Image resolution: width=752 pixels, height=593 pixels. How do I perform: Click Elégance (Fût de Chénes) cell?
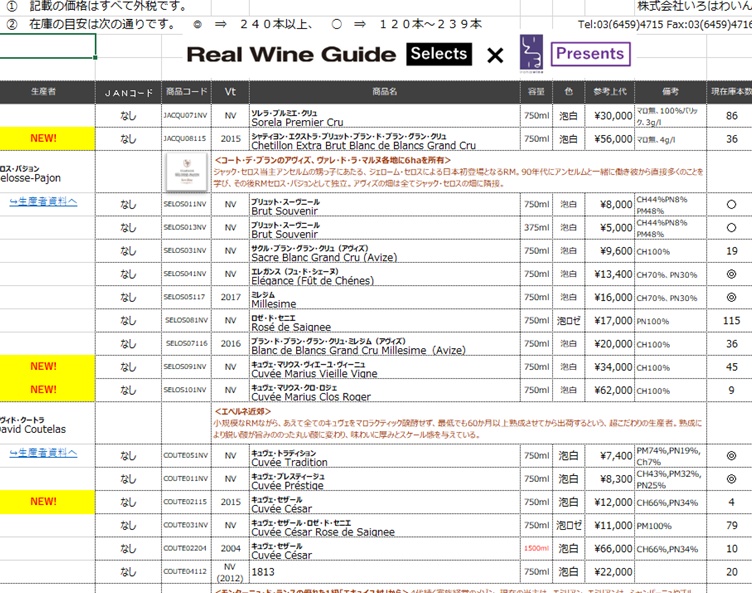pos(385,274)
